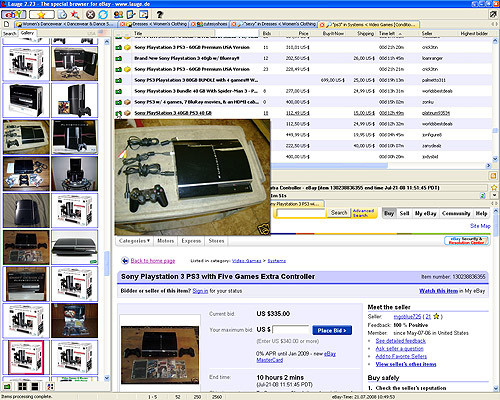
Task: Open the favorites star button
Action: pyautogui.click(x=41, y=15)
